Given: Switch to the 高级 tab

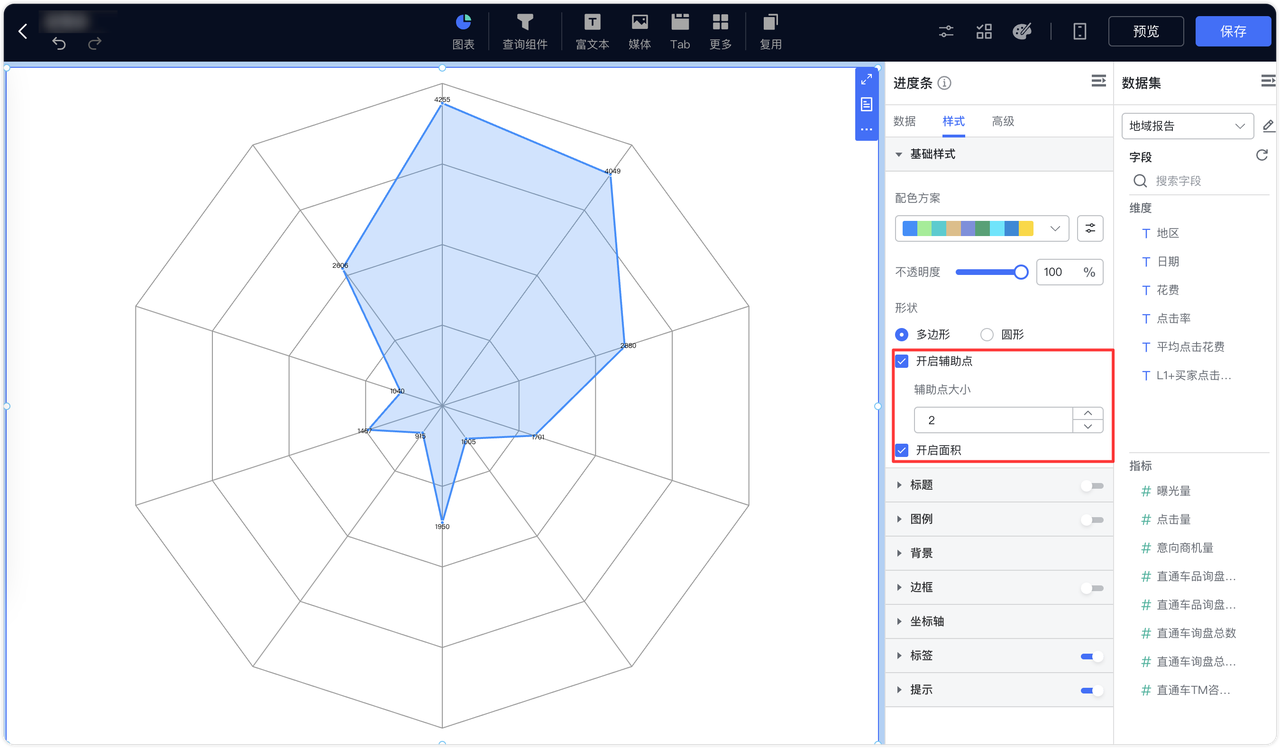Looking at the screenshot, I should point(1003,121).
